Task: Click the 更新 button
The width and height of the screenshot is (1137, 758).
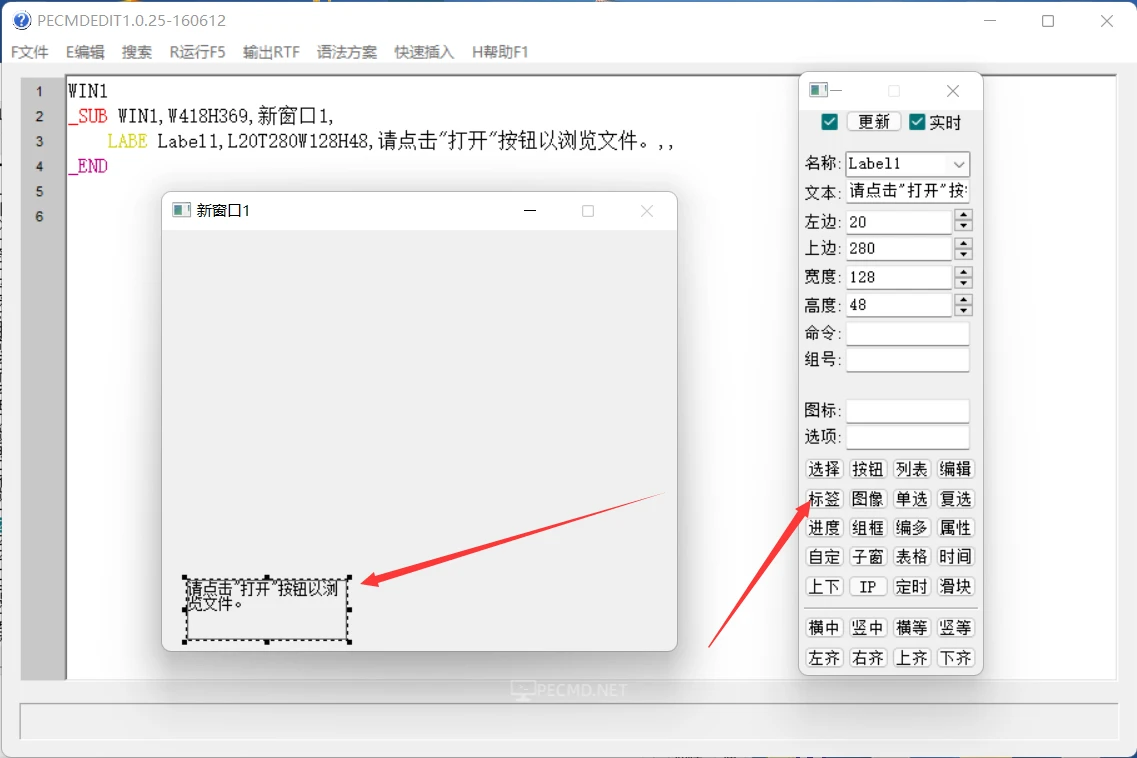Action: click(x=874, y=122)
